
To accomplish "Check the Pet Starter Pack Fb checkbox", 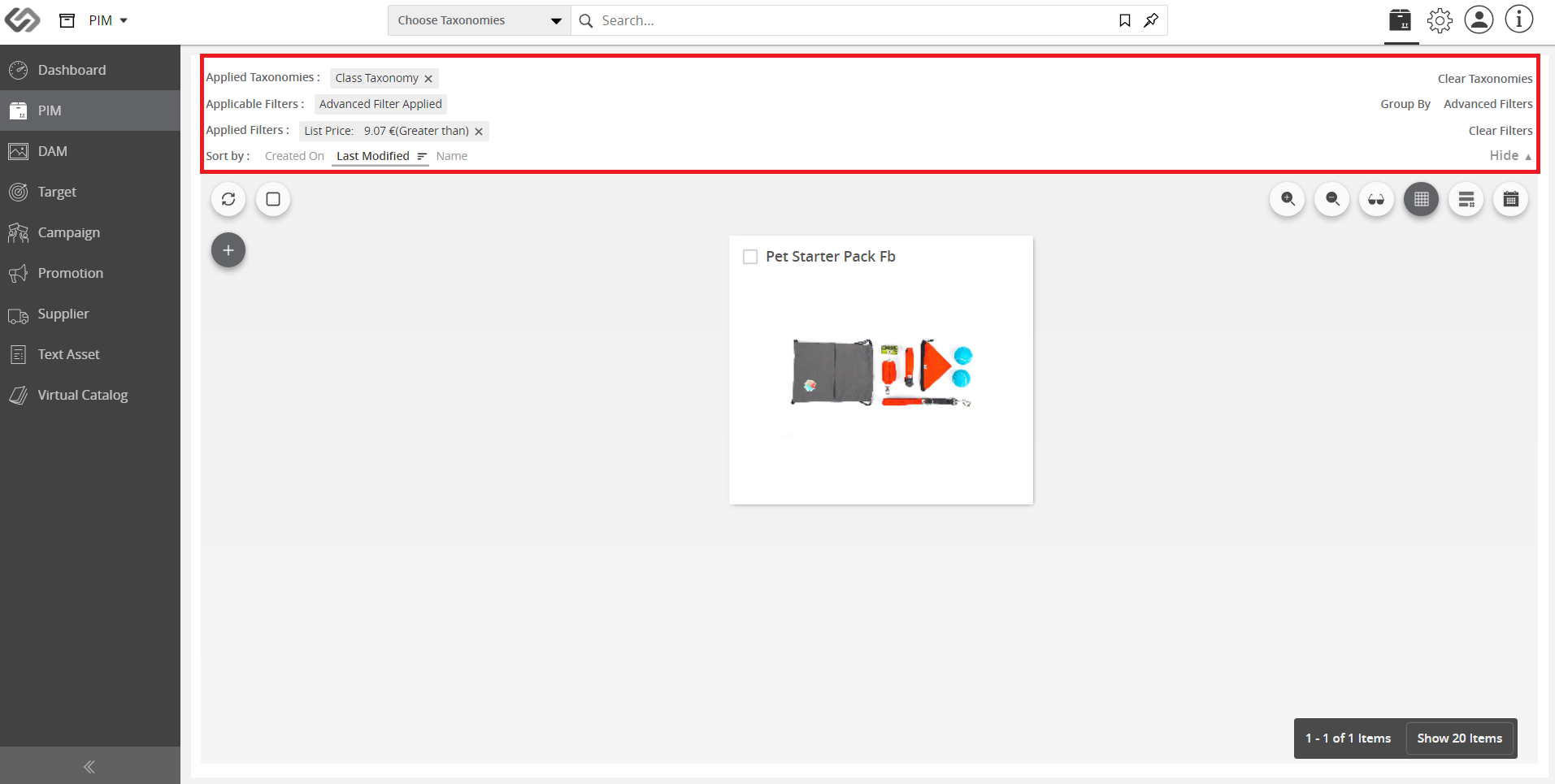I will (750, 257).
